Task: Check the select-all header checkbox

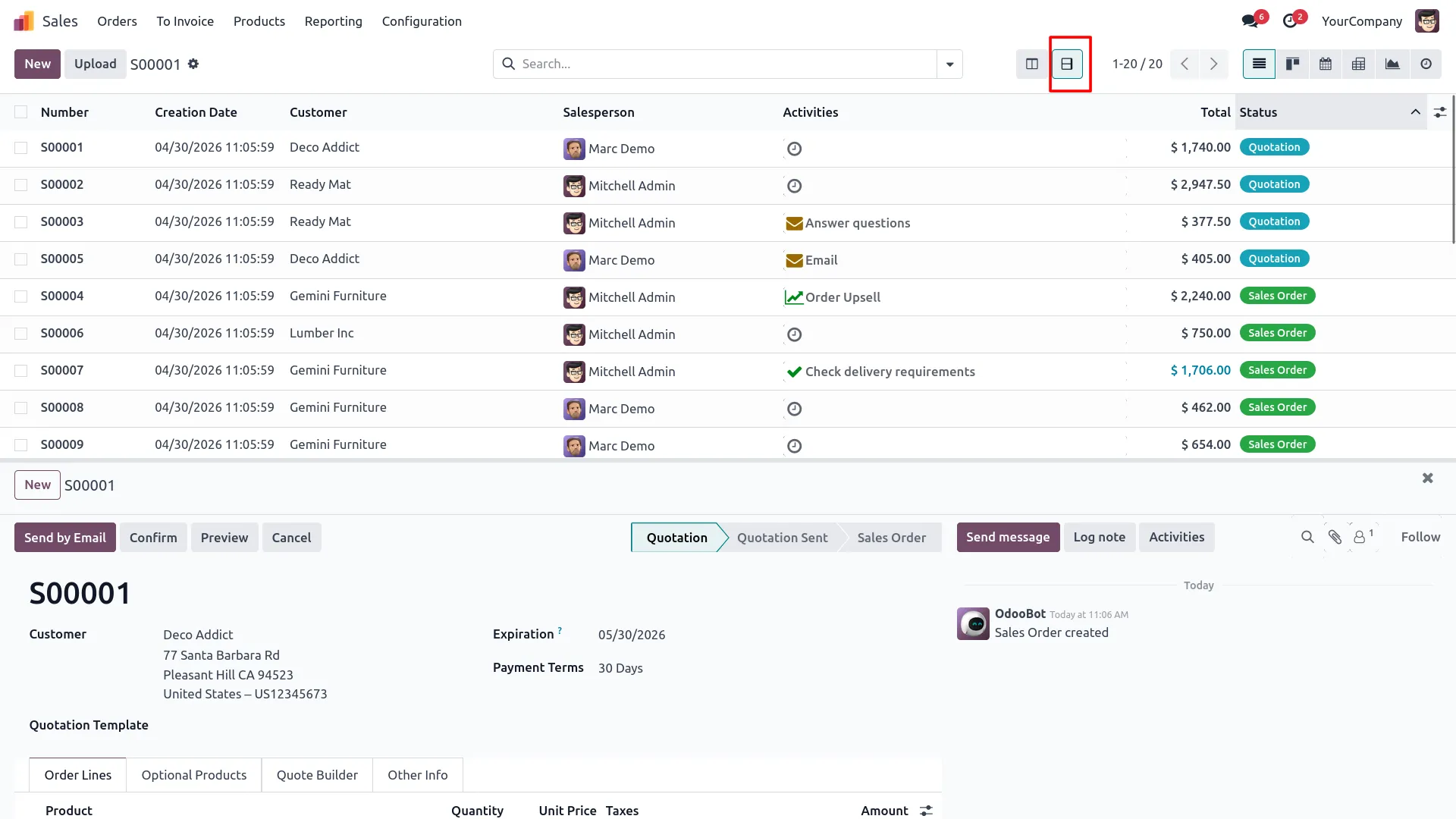Action: click(x=21, y=112)
